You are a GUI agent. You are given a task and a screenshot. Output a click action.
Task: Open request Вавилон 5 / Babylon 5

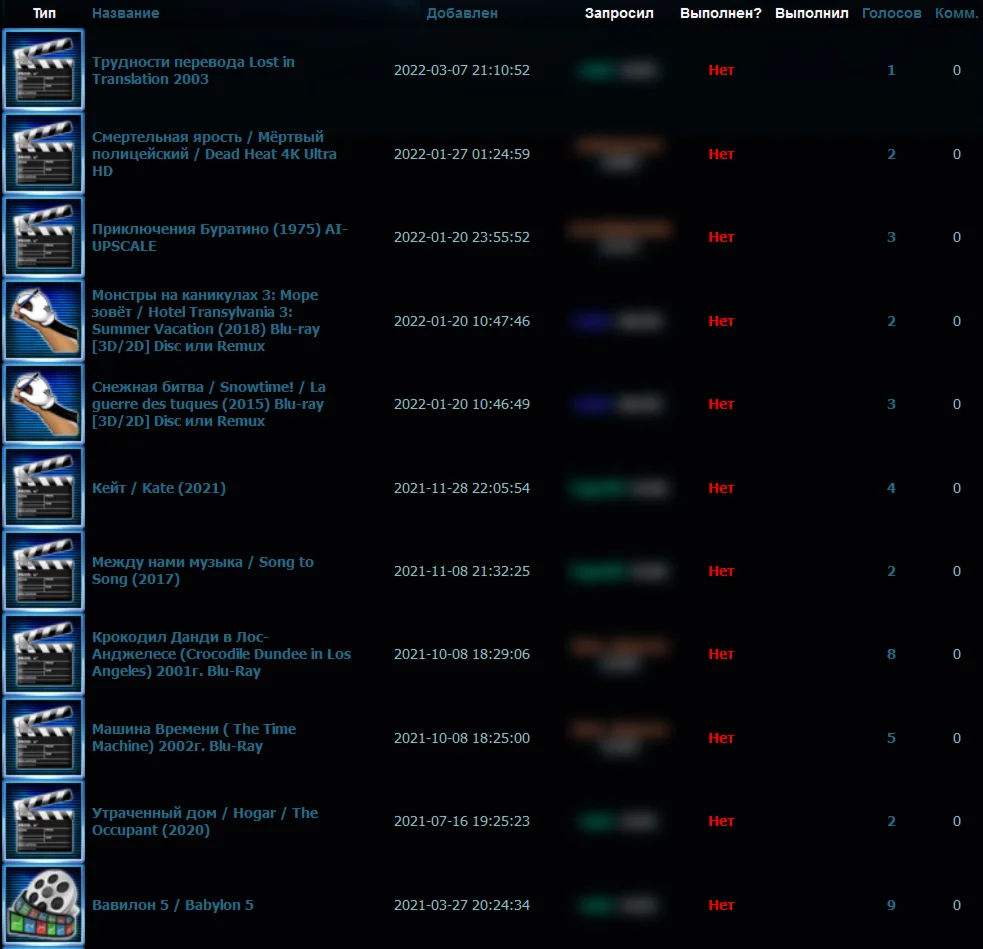click(172, 905)
